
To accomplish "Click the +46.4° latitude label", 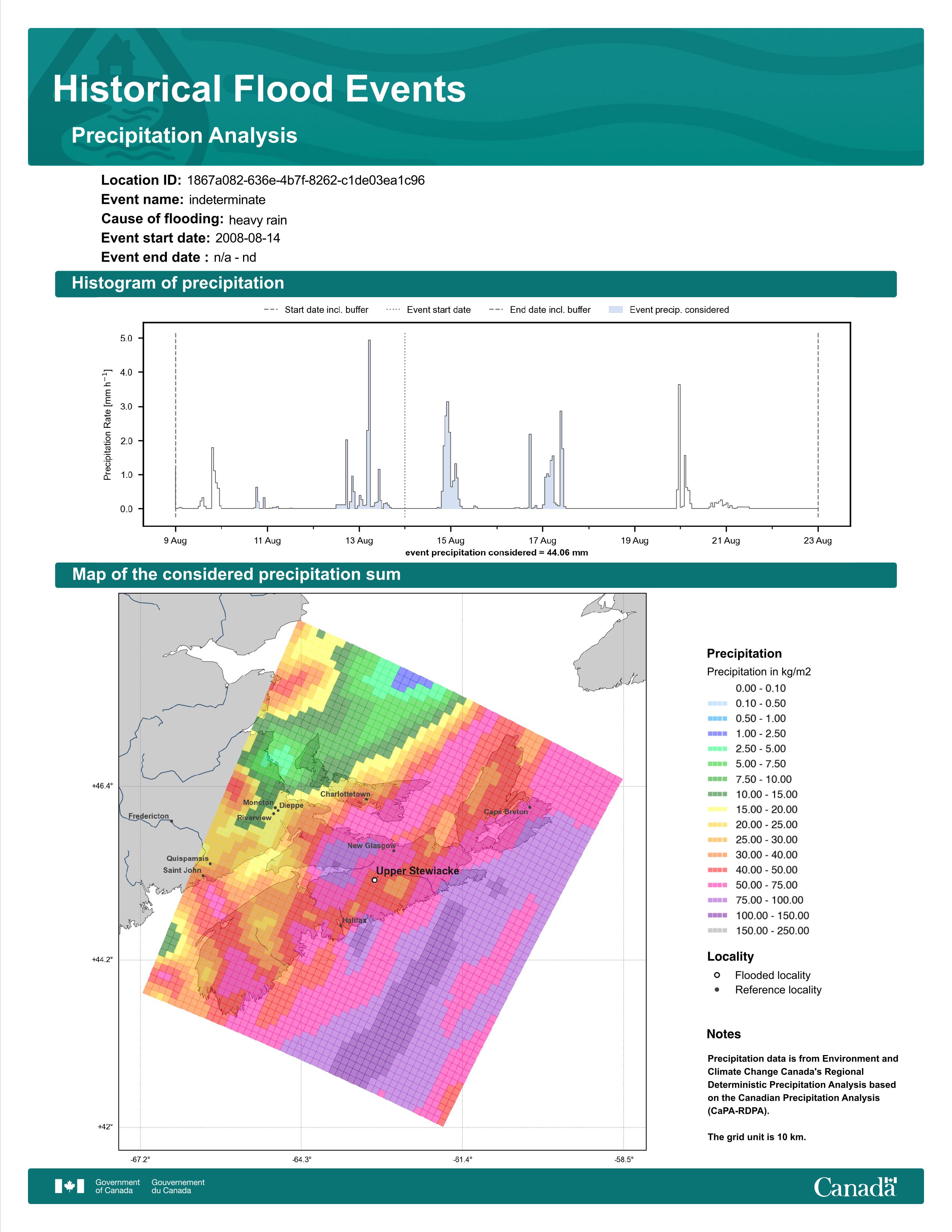I will 102,786.
